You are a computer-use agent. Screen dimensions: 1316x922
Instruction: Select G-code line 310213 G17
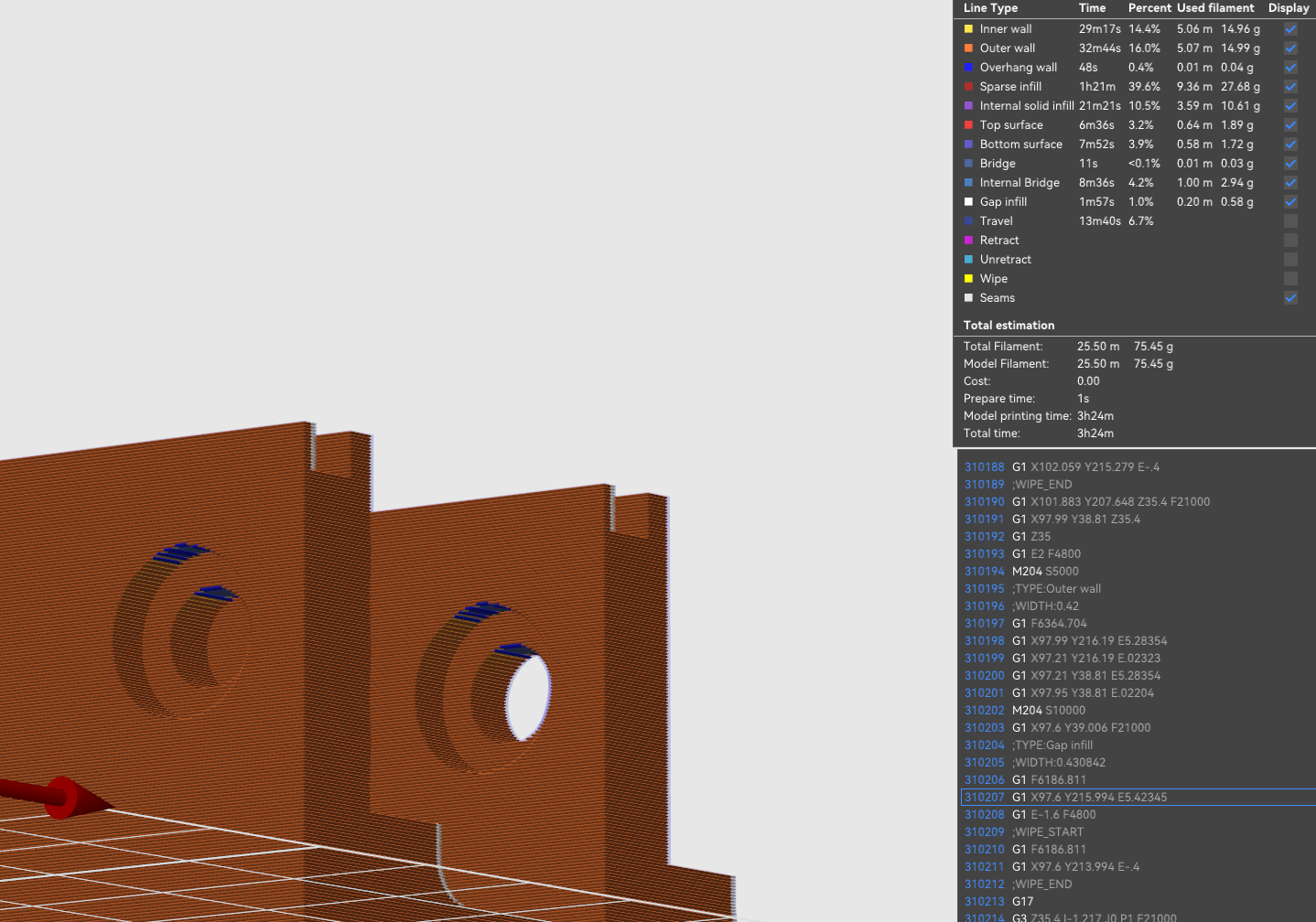click(x=1138, y=902)
